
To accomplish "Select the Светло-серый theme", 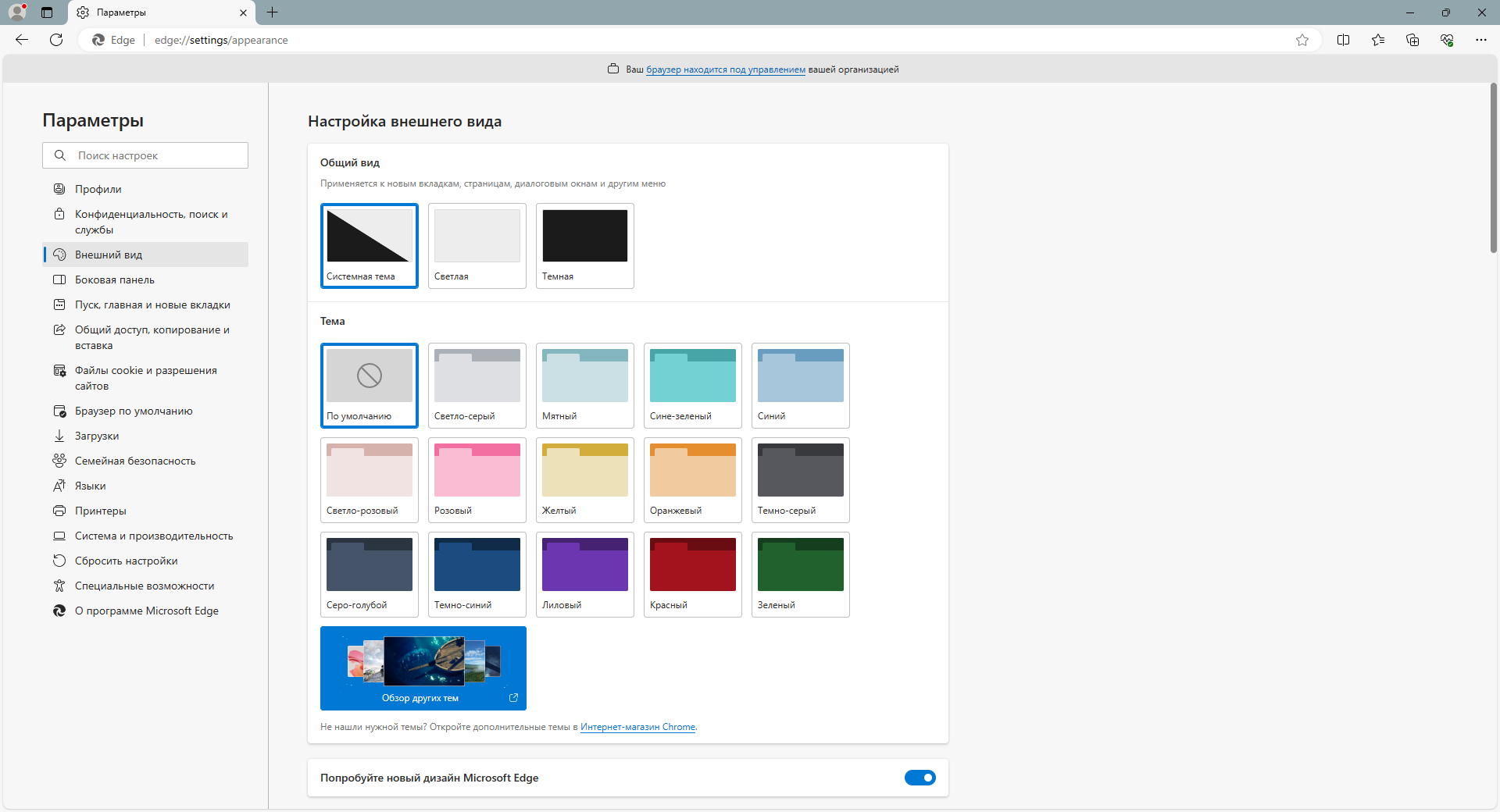I will (477, 386).
